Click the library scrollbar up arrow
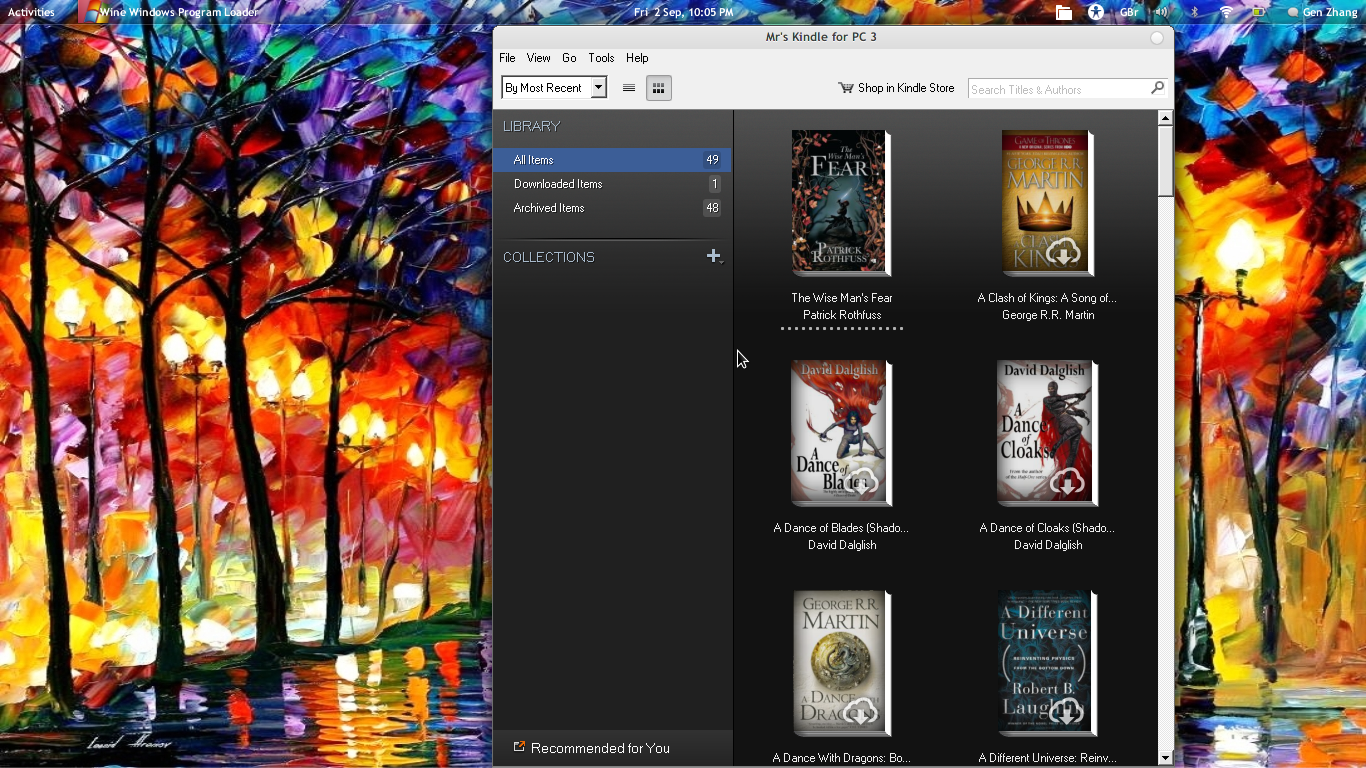Image resolution: width=1366 pixels, height=768 pixels. coord(1165,118)
